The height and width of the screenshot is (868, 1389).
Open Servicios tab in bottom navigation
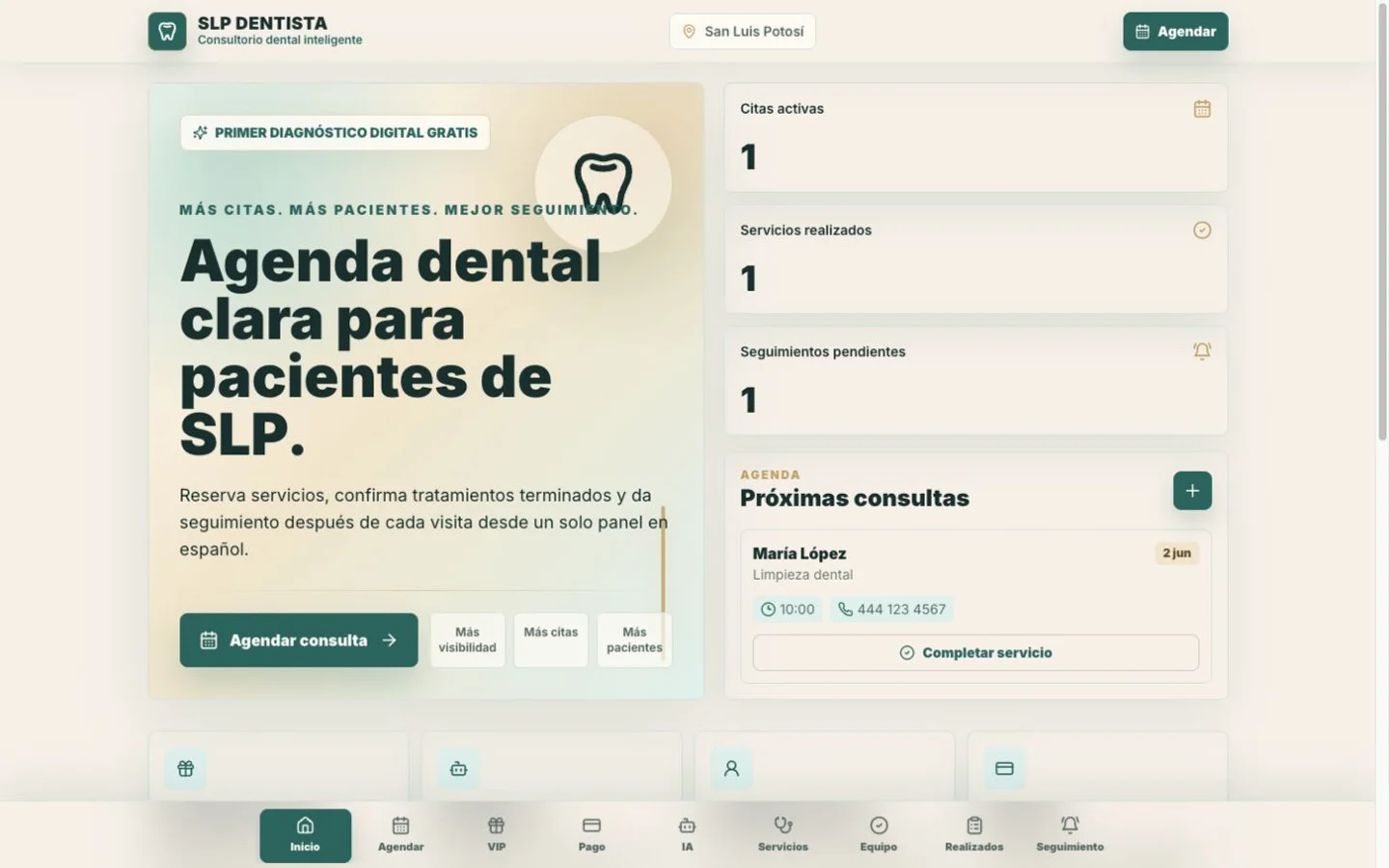click(x=782, y=835)
